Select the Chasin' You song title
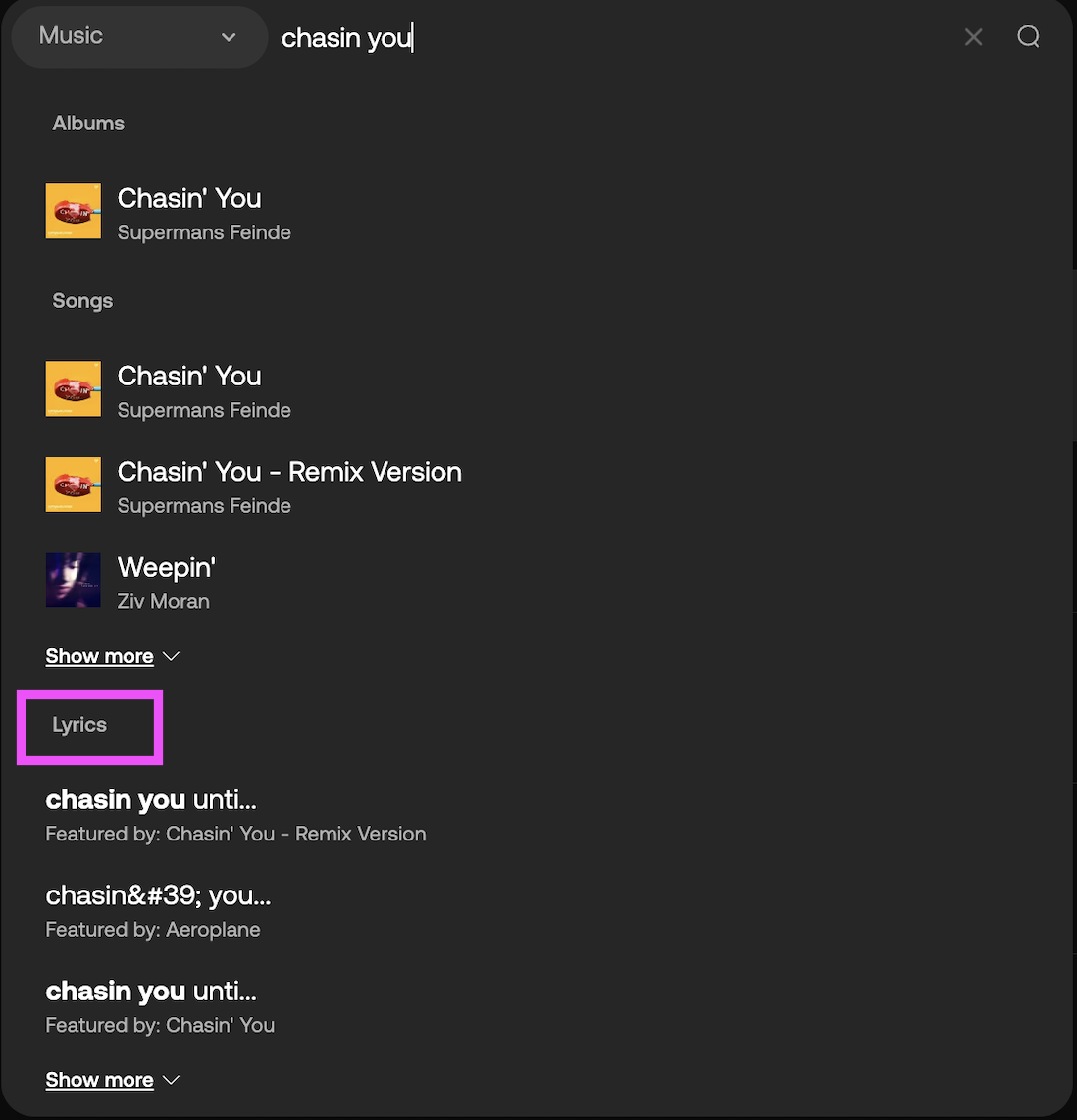The image size is (1077, 1120). (189, 377)
